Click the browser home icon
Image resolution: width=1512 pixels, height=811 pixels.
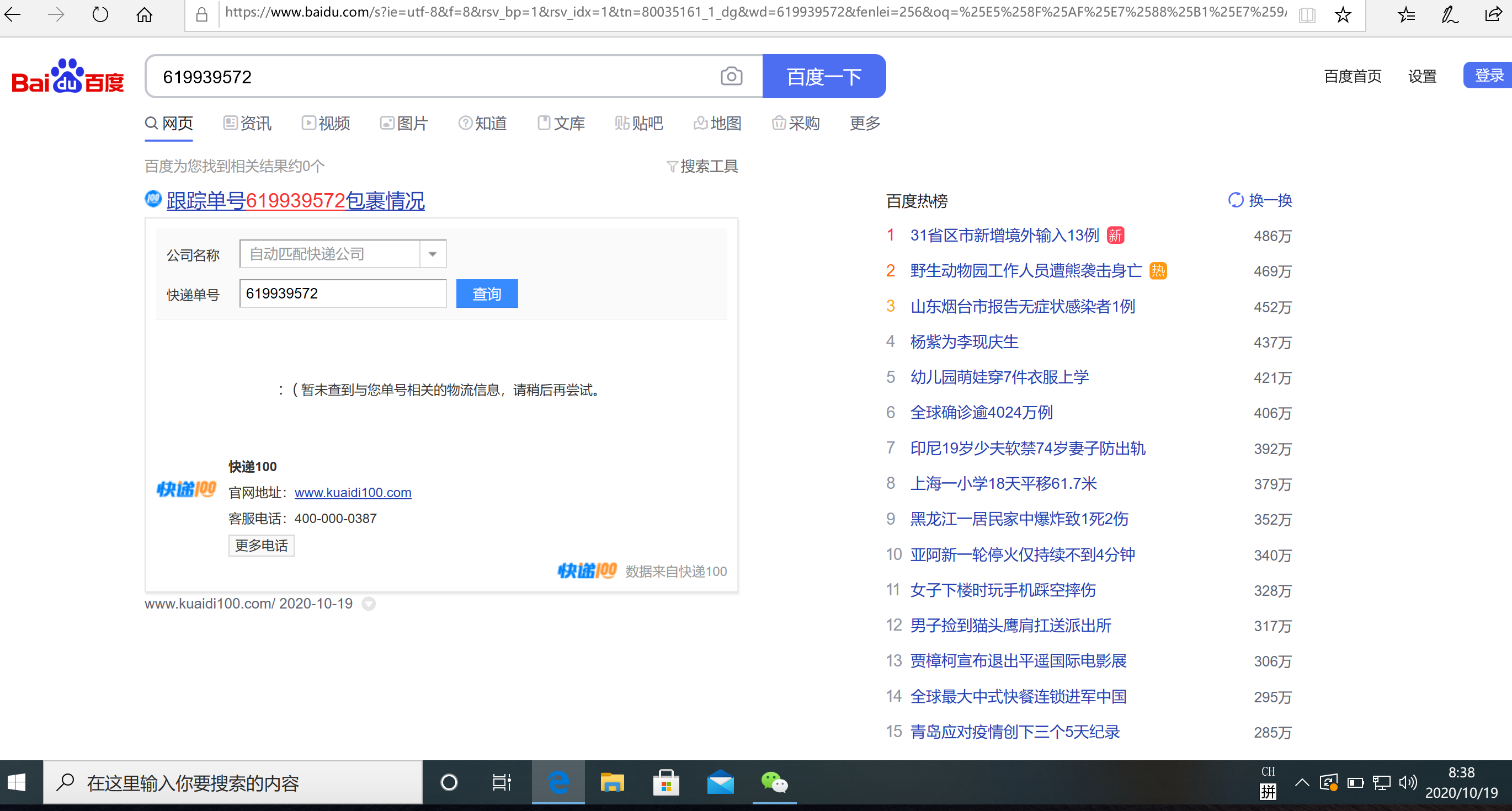(144, 15)
